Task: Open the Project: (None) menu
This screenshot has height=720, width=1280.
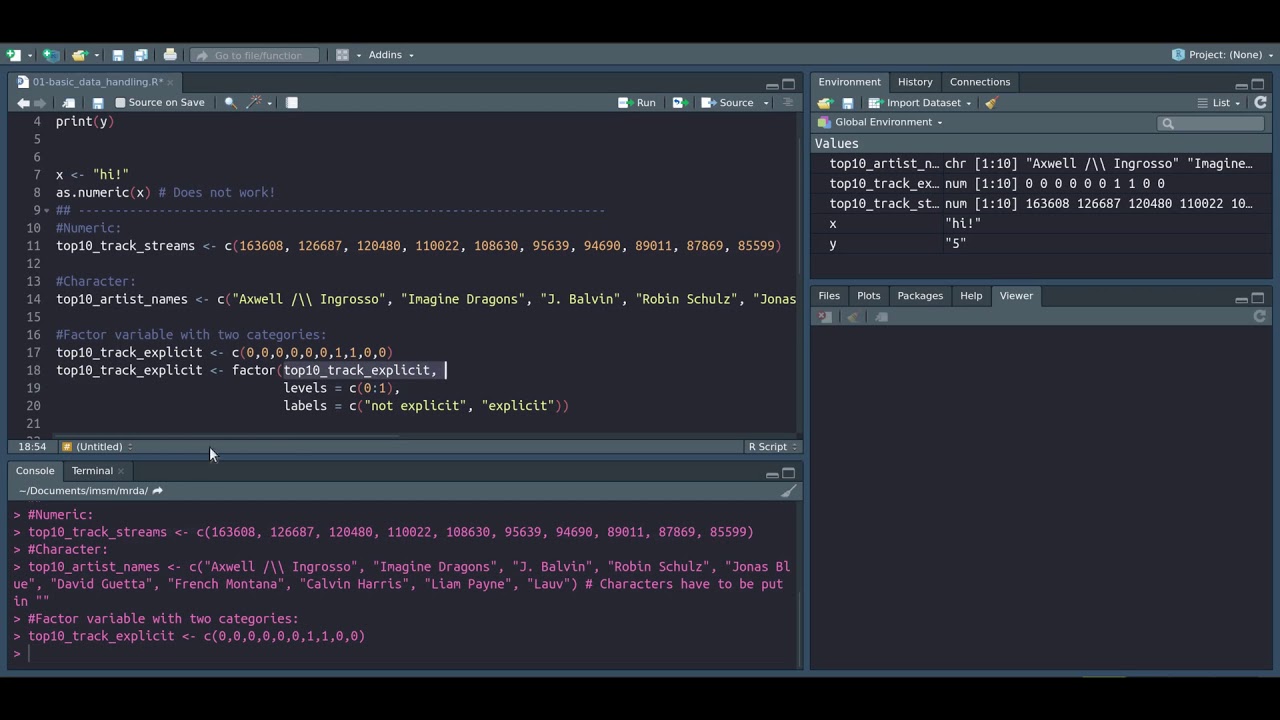Action: pos(1224,55)
